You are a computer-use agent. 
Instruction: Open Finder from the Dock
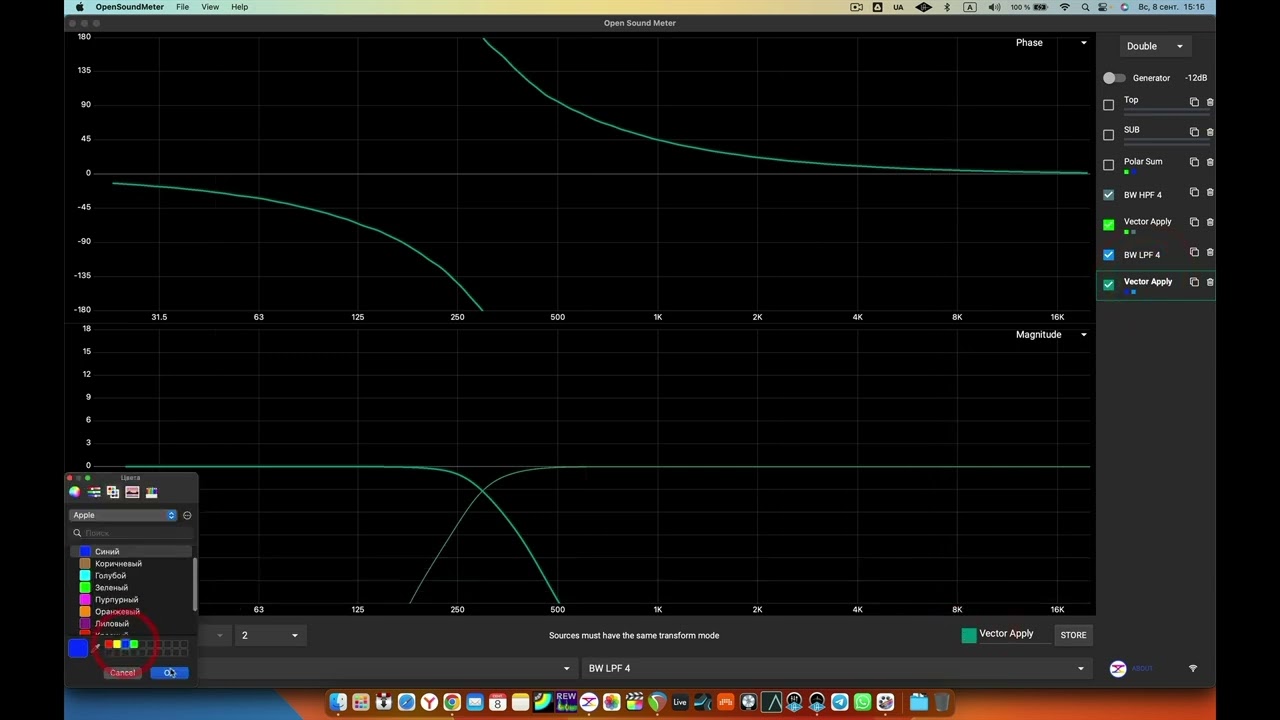pos(338,702)
